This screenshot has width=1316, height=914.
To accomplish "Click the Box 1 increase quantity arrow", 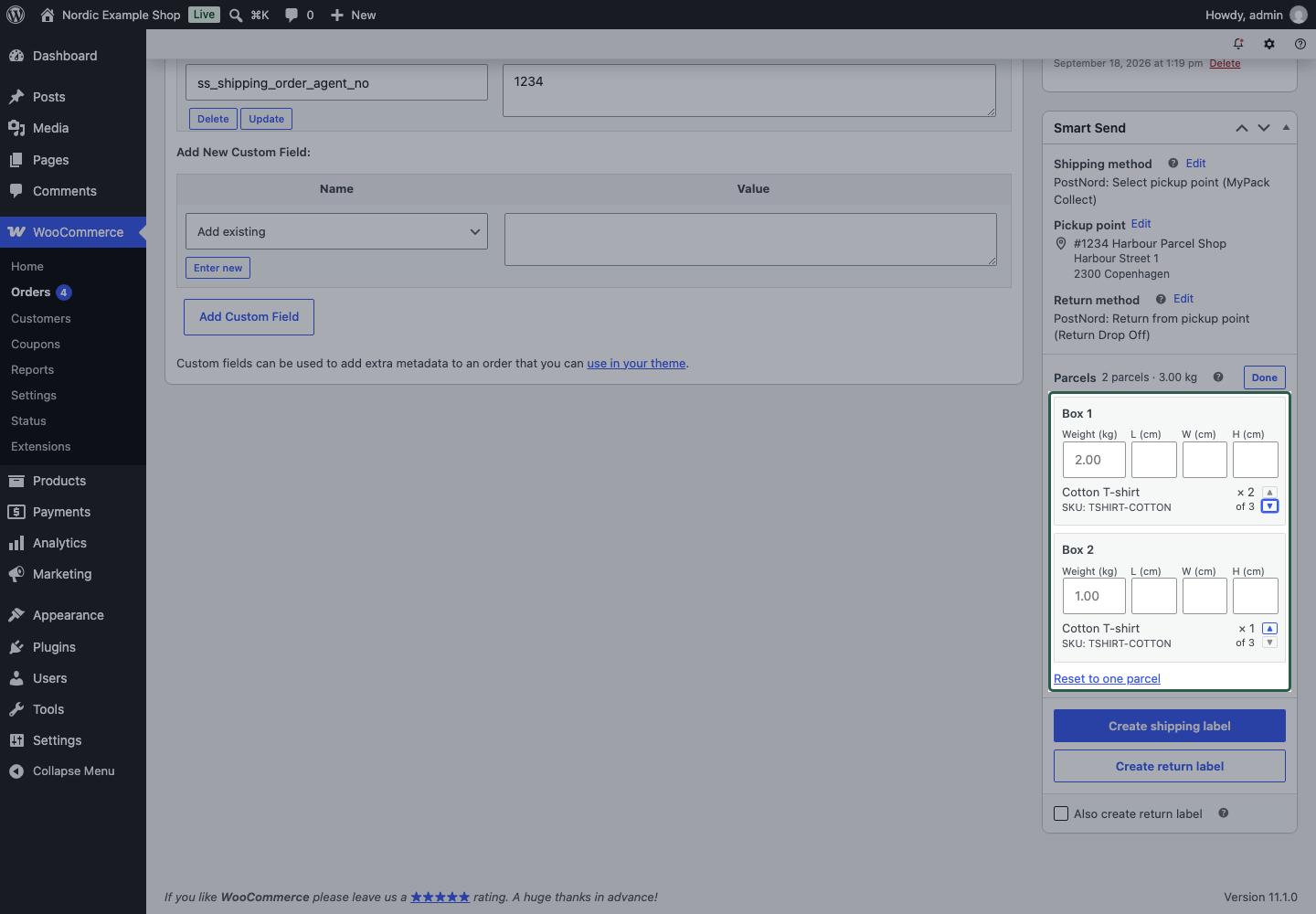I will (x=1269, y=493).
